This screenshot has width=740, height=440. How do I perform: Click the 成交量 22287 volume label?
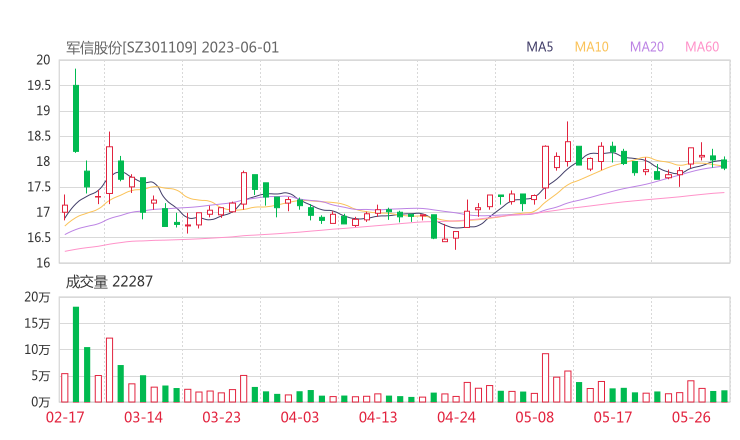(109, 282)
